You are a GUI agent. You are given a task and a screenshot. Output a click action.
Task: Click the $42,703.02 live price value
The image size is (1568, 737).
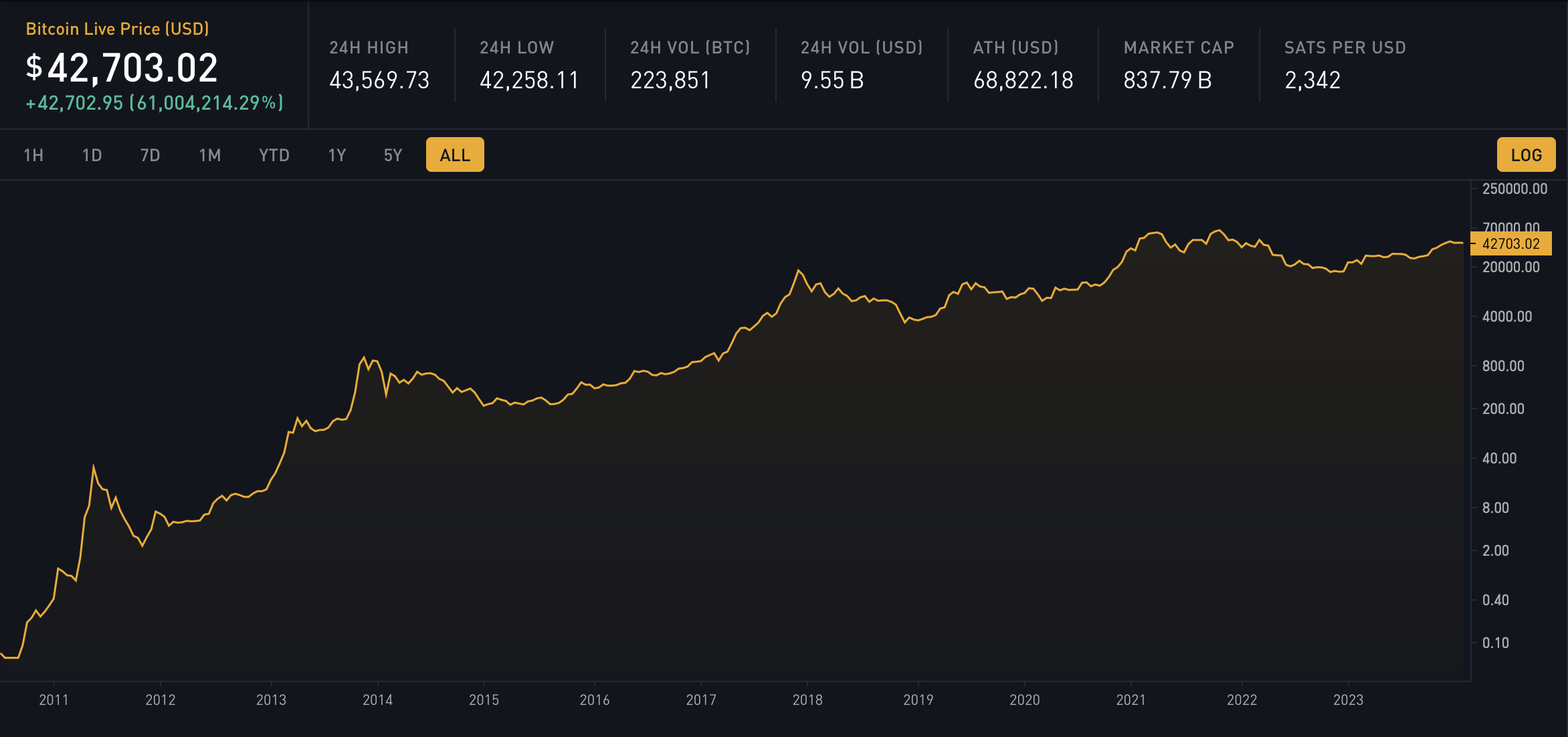click(122, 68)
